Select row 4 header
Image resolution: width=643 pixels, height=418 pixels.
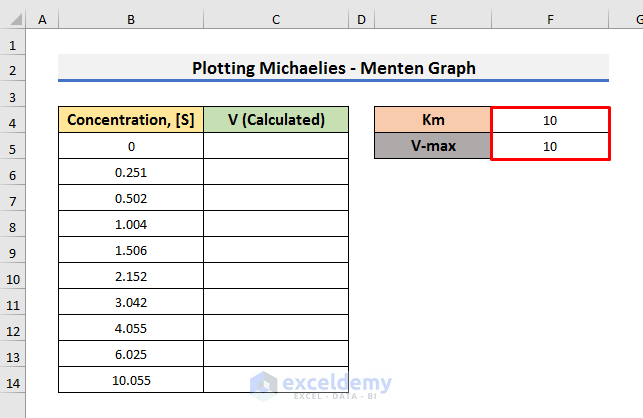(x=13, y=121)
